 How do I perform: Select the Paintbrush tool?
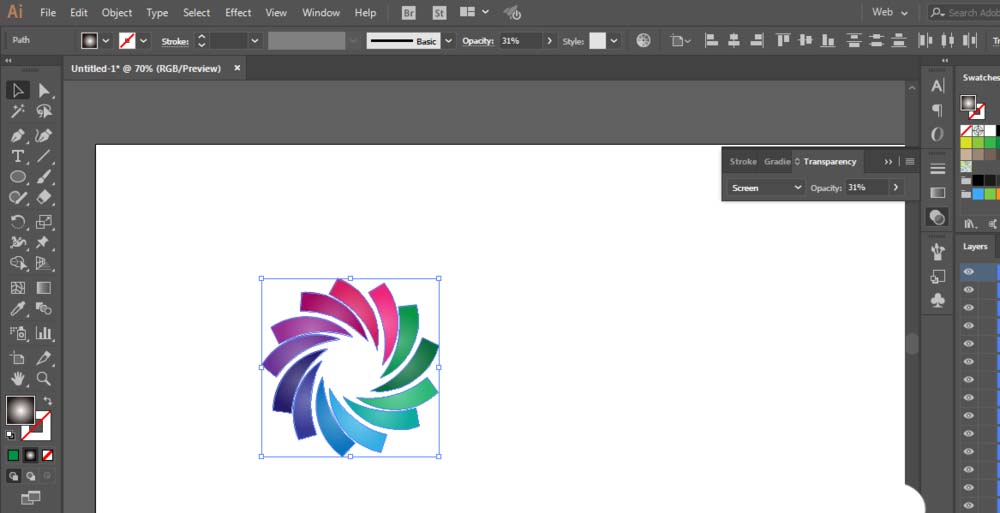coord(44,177)
